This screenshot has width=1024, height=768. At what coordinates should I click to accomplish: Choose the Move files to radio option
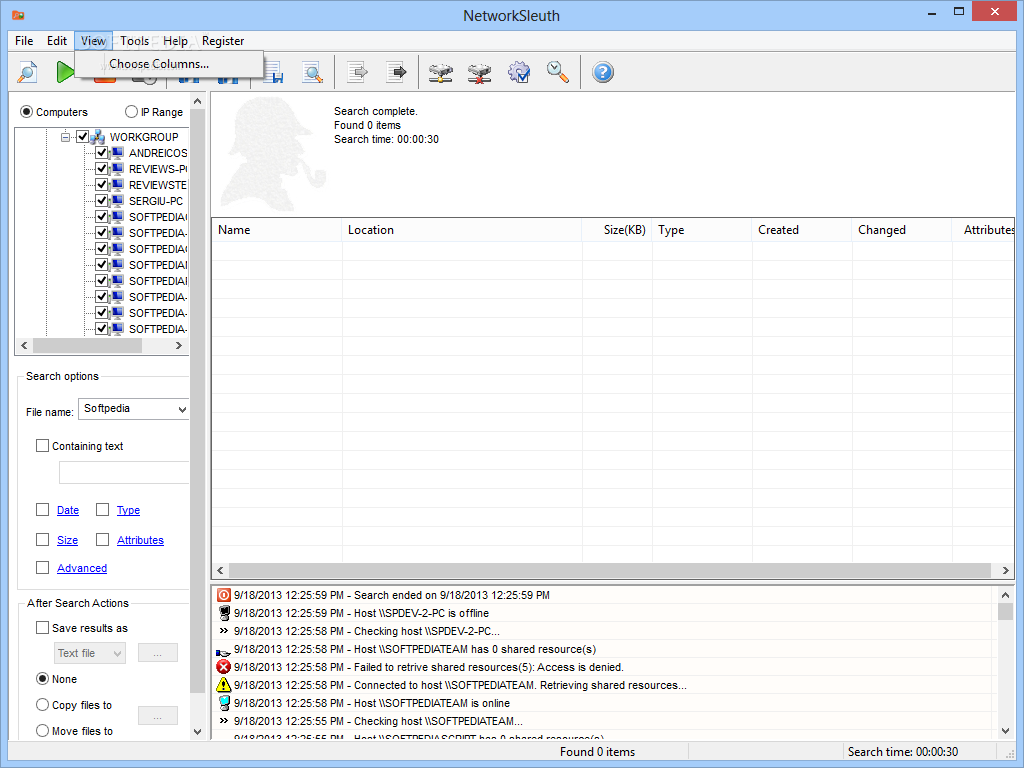(42, 730)
